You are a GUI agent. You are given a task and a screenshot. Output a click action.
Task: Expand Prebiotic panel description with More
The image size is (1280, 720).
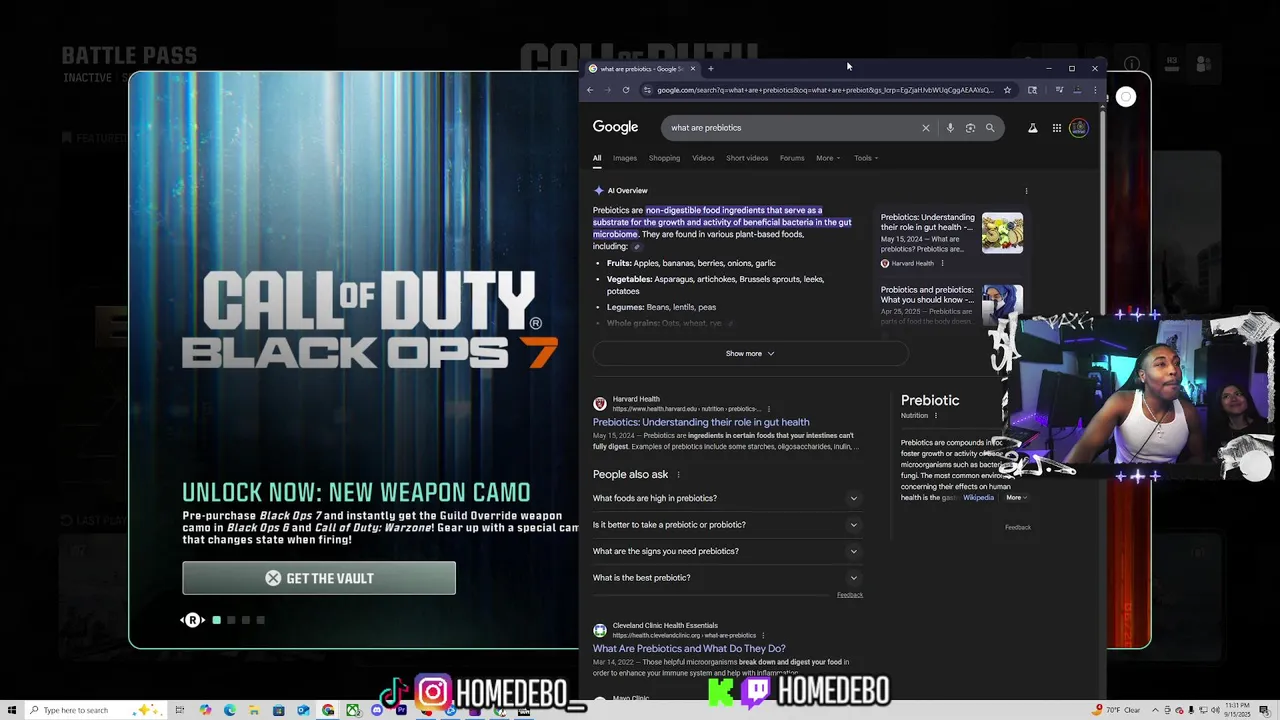[x=1016, y=498]
